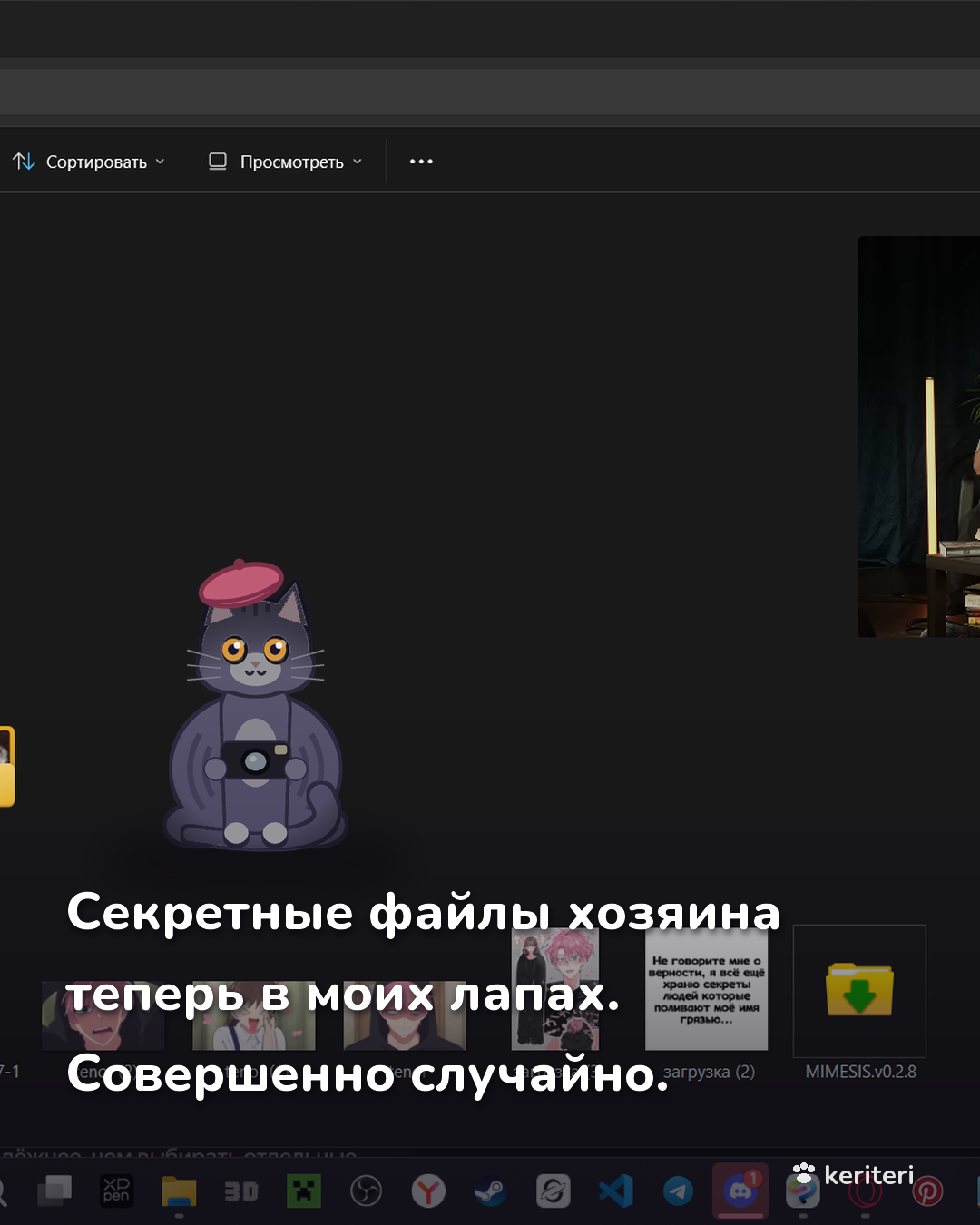The width and height of the screenshot is (980, 1225).
Task: Select the large dark room photo thumbnail
Action: [x=918, y=436]
